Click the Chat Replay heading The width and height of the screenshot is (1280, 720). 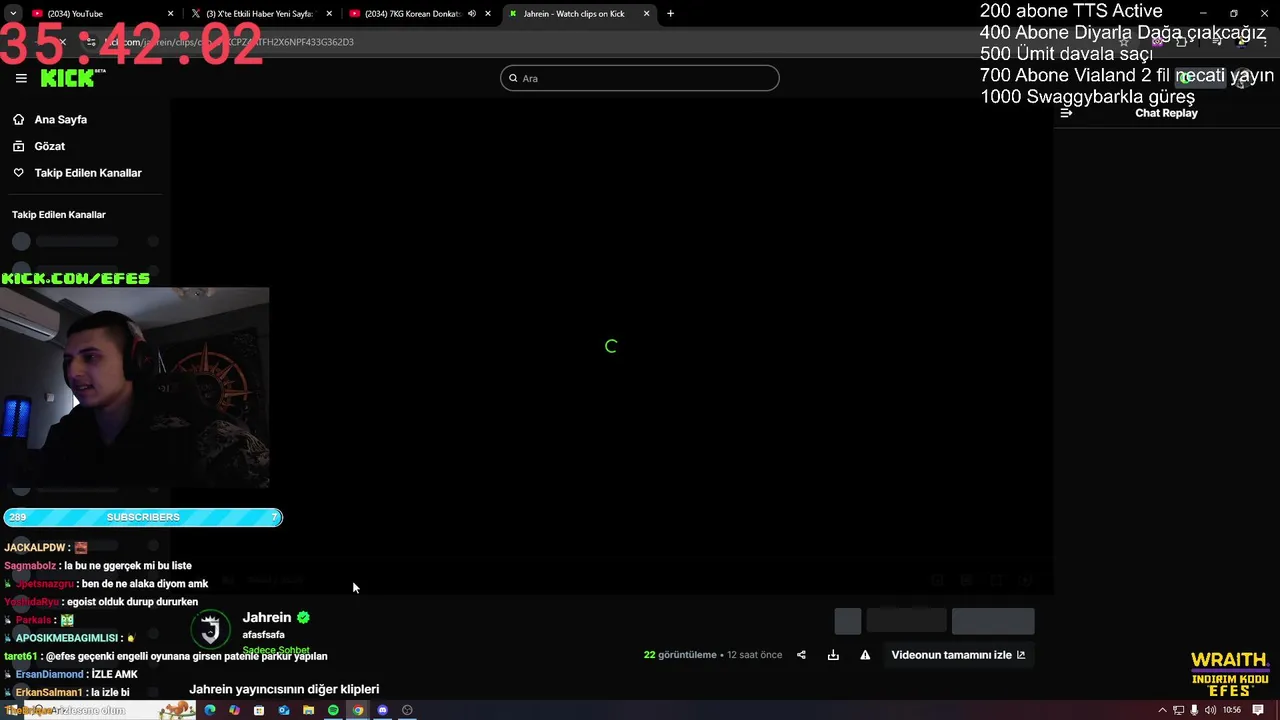[1166, 113]
